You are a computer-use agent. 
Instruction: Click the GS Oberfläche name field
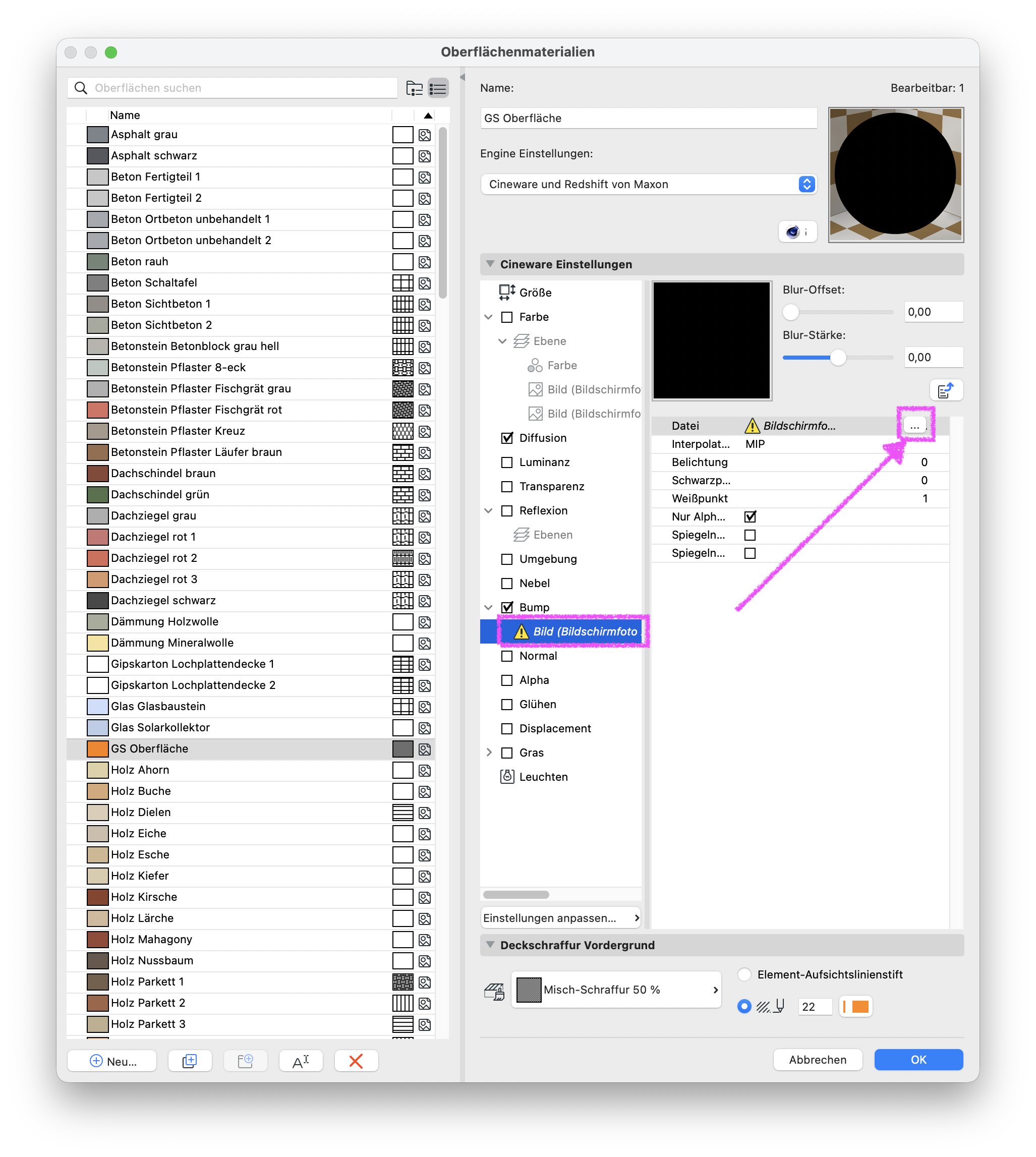(x=648, y=119)
